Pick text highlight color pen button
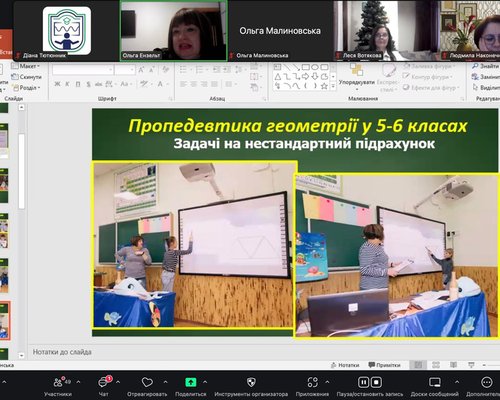 coord(145,84)
